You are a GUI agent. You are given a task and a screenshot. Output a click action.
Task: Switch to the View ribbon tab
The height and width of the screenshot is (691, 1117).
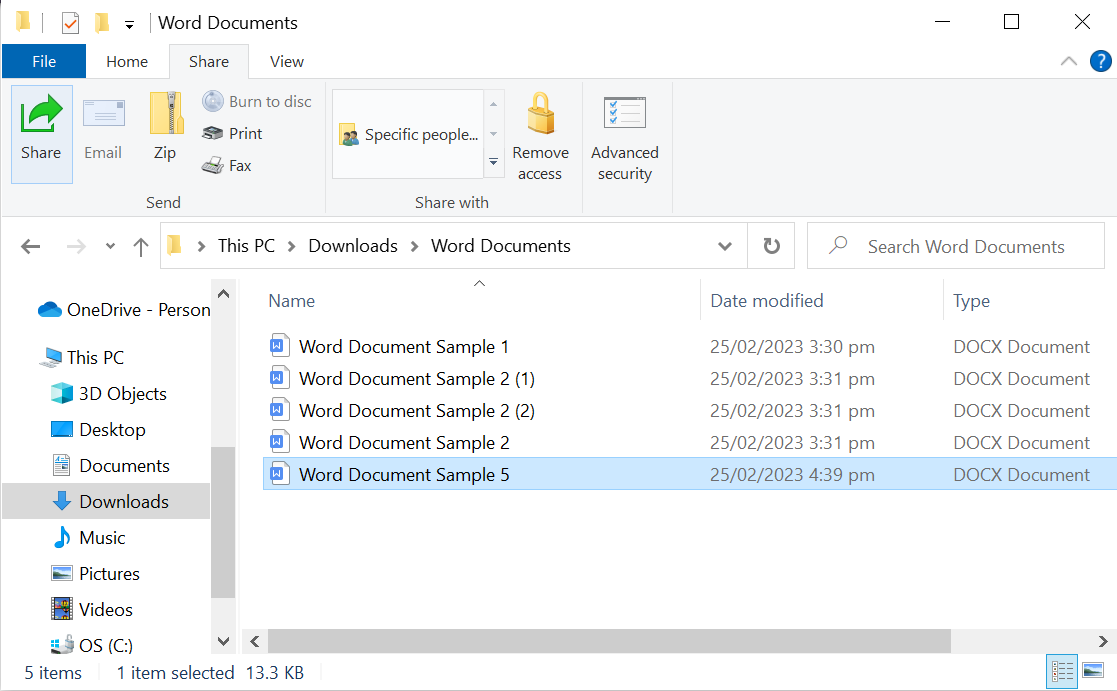285,61
